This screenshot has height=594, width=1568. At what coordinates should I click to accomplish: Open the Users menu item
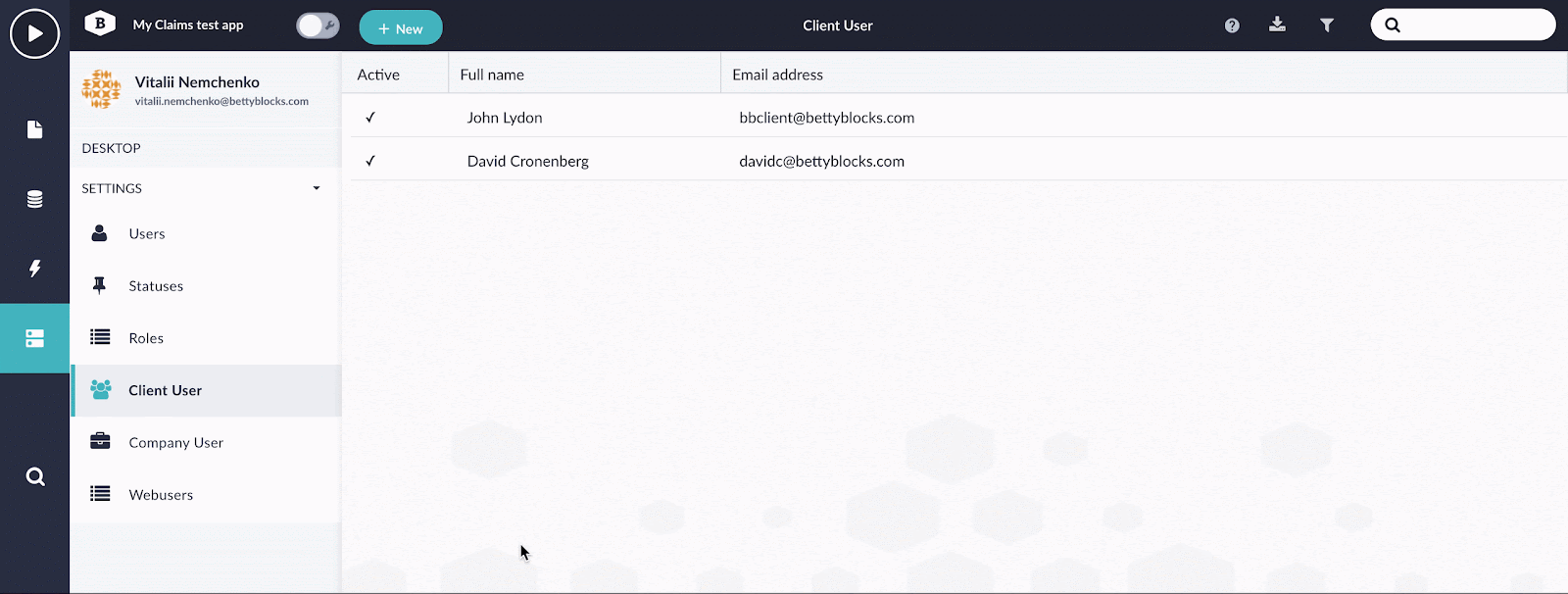click(147, 233)
